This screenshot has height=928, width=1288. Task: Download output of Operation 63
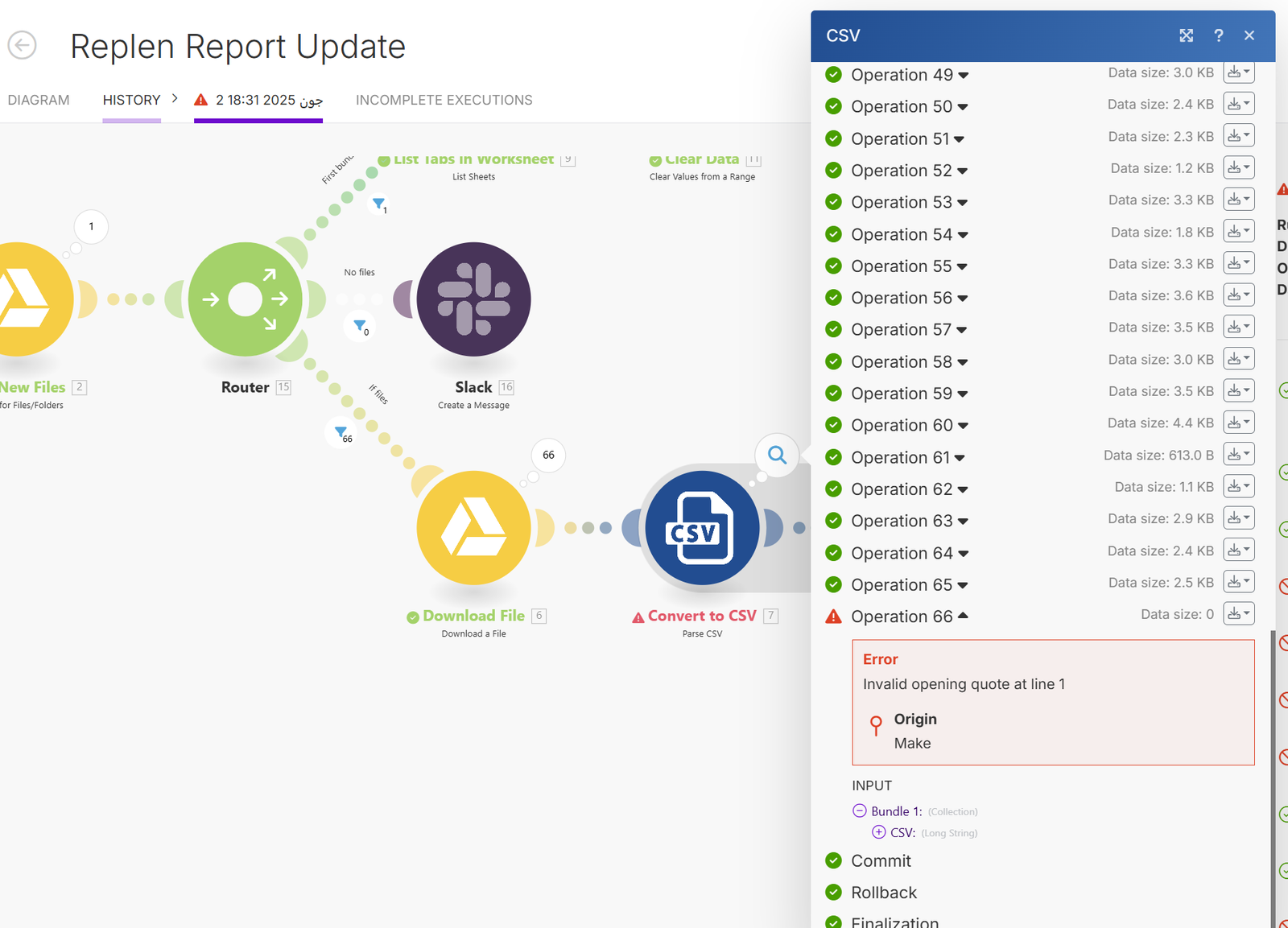pos(1239,518)
